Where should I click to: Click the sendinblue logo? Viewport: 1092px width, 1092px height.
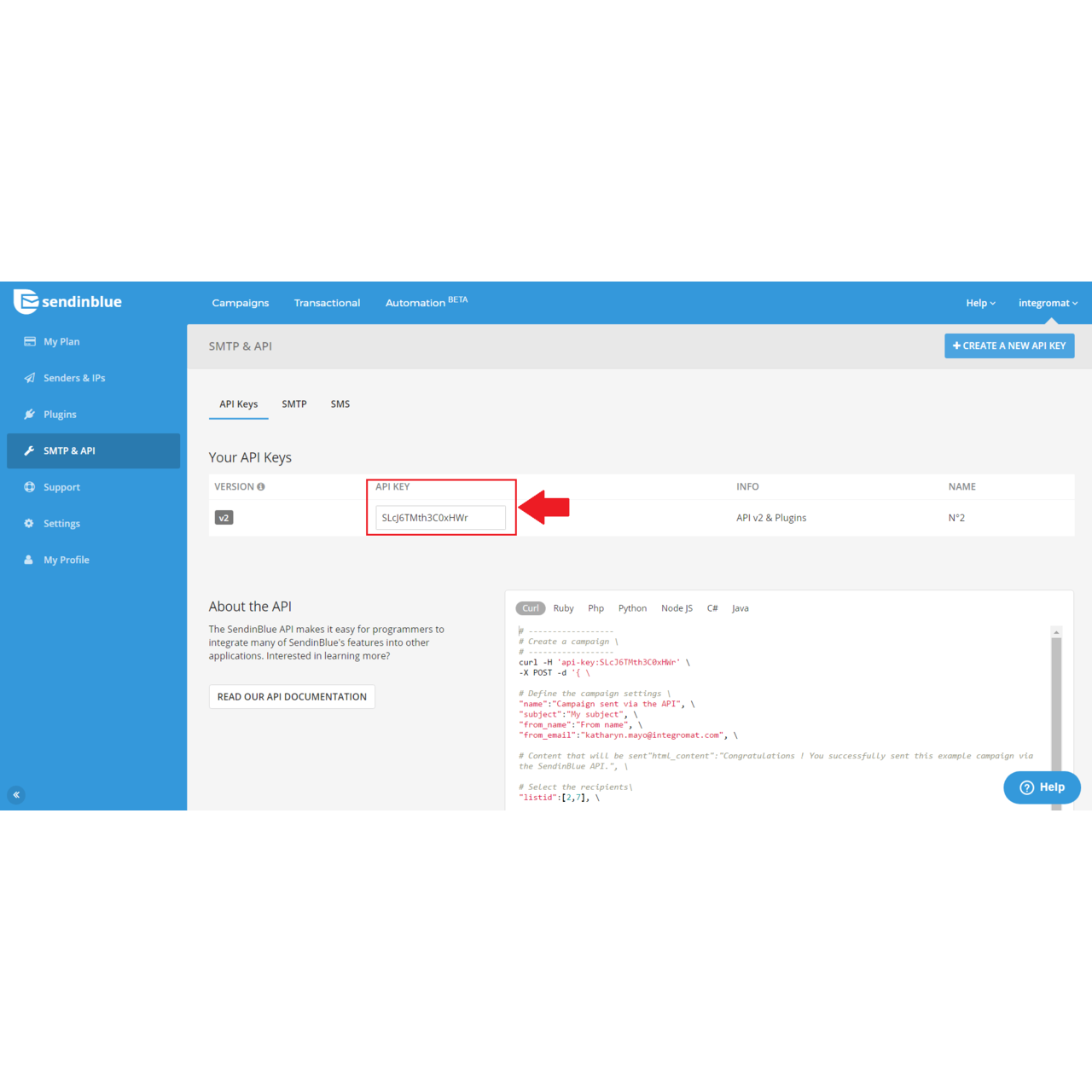tap(67, 302)
